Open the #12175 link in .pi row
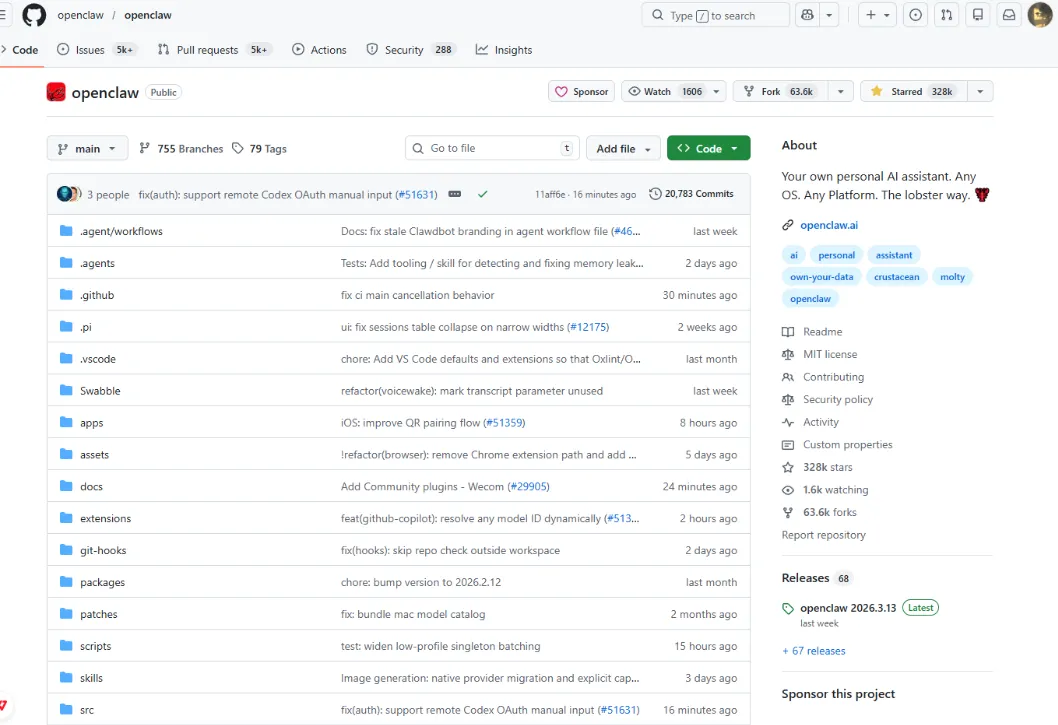The image size is (1058, 725). click(588, 327)
